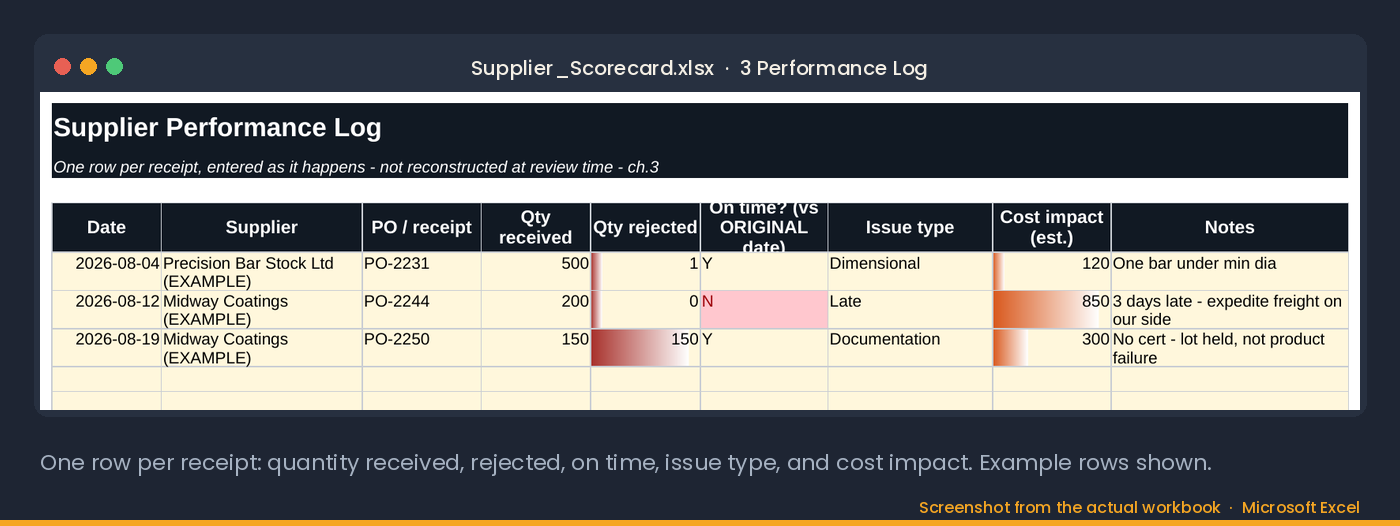Select cost impact cell showing 850
The width and height of the screenshot is (1400, 526).
tap(1051, 310)
